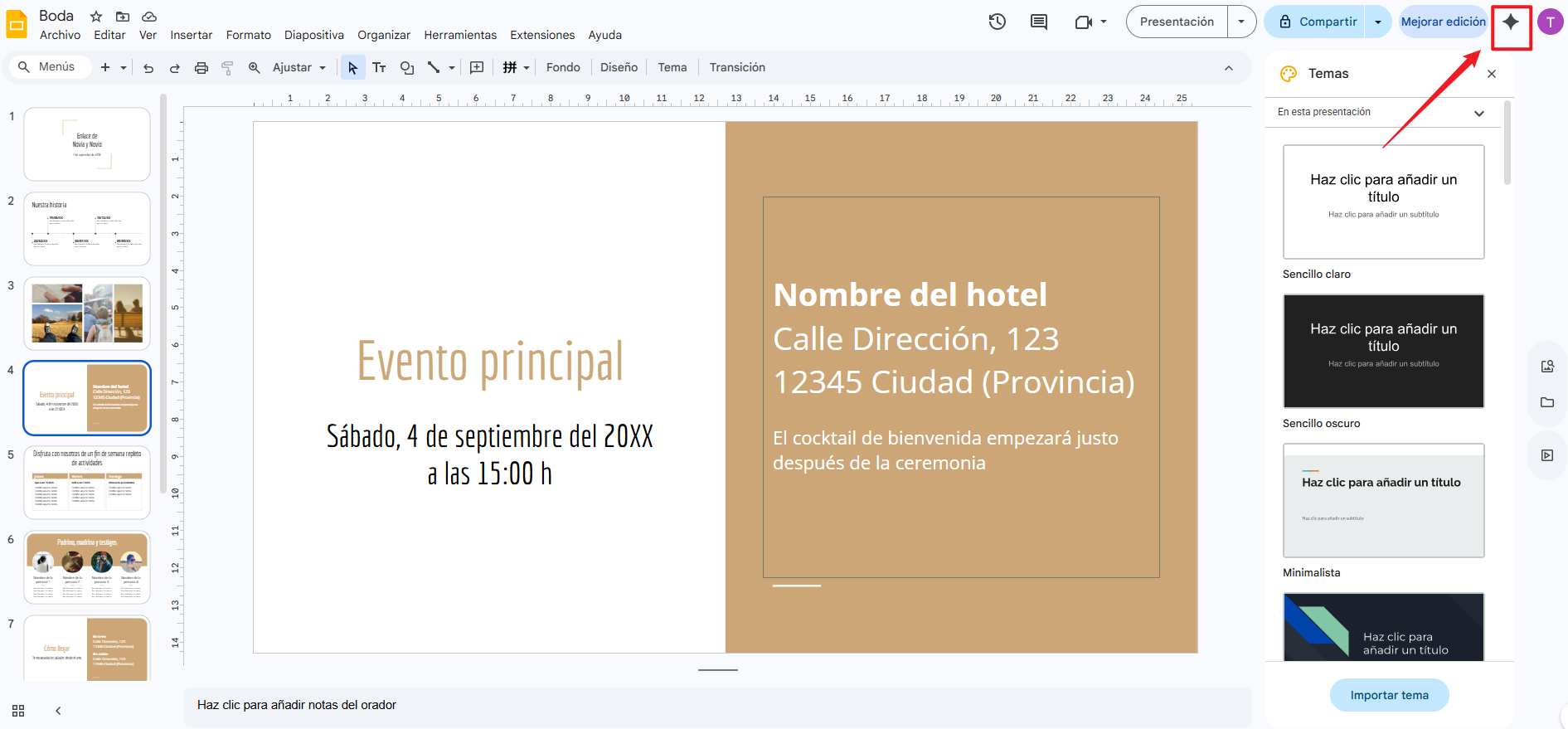Search using the Menús box
The height and width of the screenshot is (729, 1568).
pyautogui.click(x=49, y=67)
